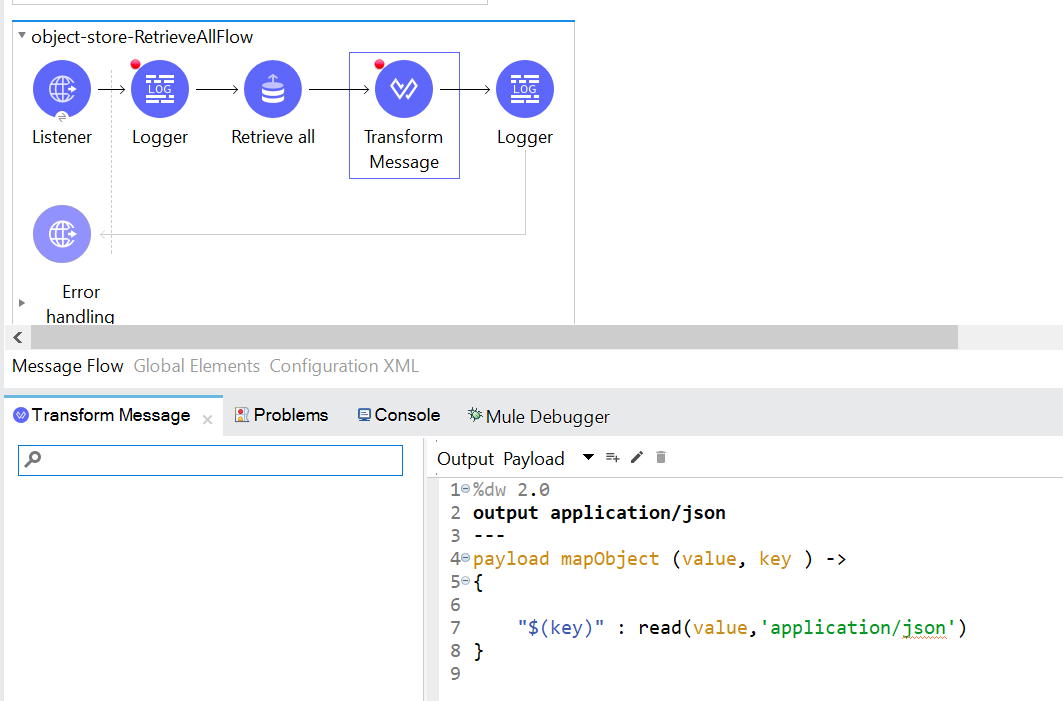The height and width of the screenshot is (701, 1063).
Task: Switch to Configuration XML view
Action: click(x=344, y=366)
